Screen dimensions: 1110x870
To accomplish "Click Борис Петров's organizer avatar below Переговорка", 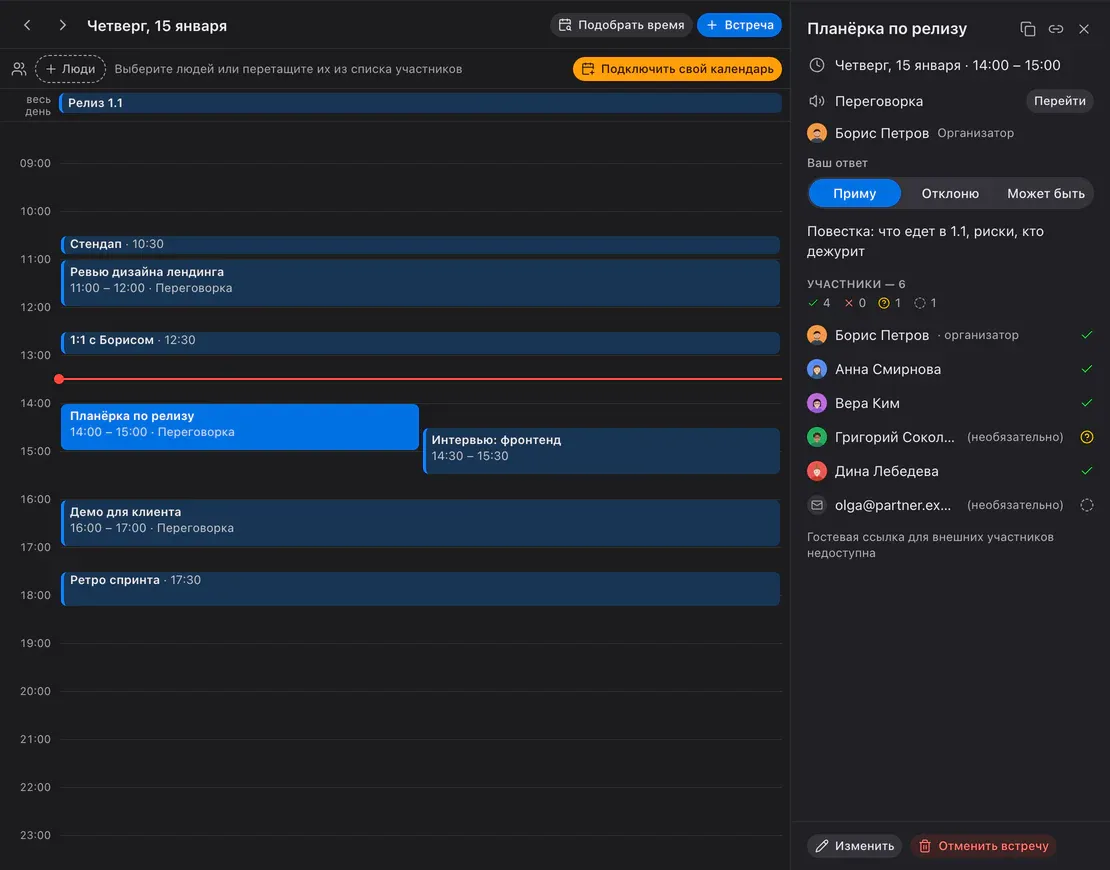I will point(817,133).
